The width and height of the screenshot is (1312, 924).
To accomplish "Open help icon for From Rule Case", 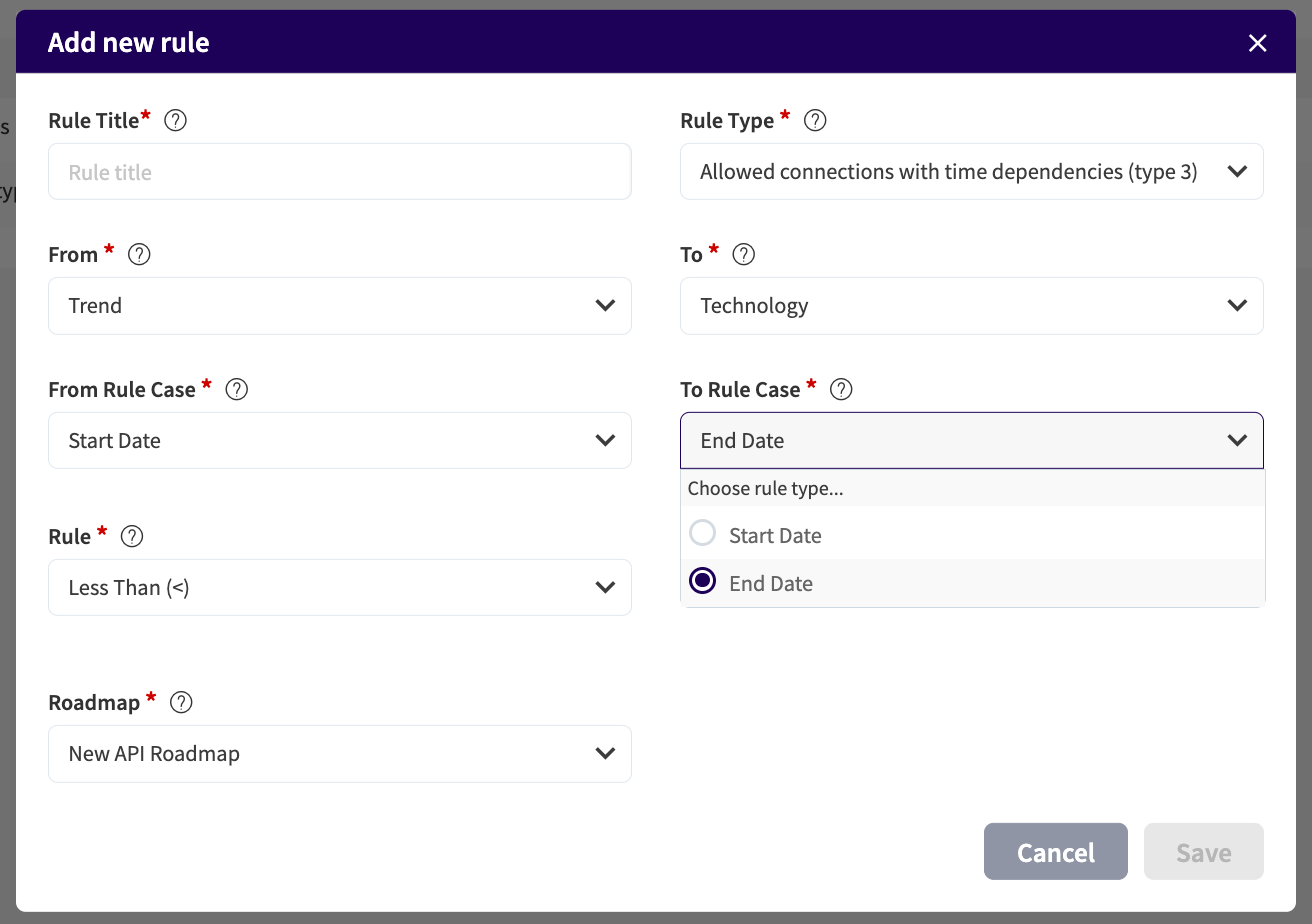I will [236, 390].
